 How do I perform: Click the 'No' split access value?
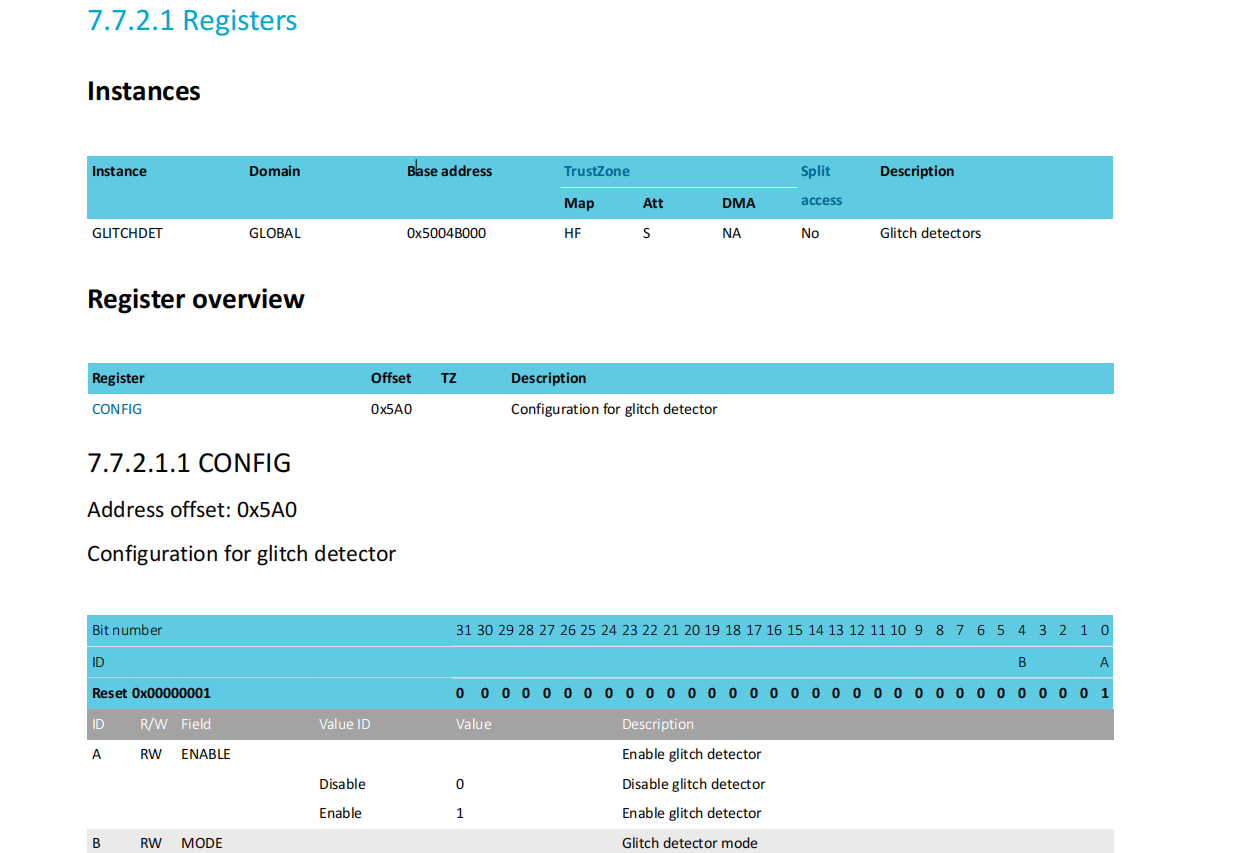(x=810, y=233)
